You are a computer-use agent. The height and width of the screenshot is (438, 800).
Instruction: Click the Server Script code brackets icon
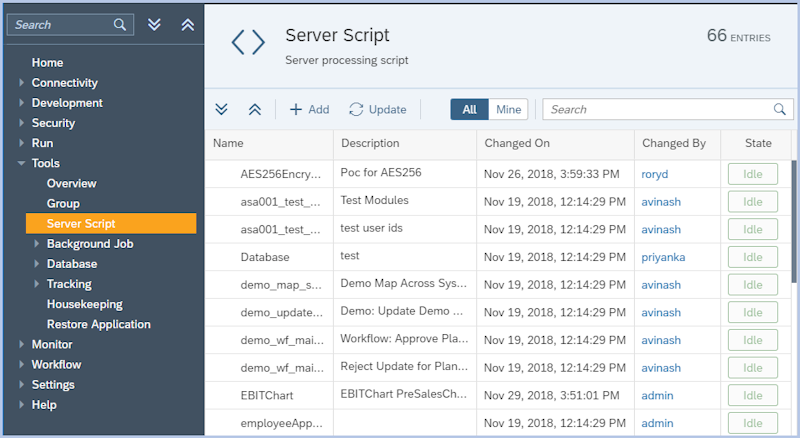click(248, 42)
